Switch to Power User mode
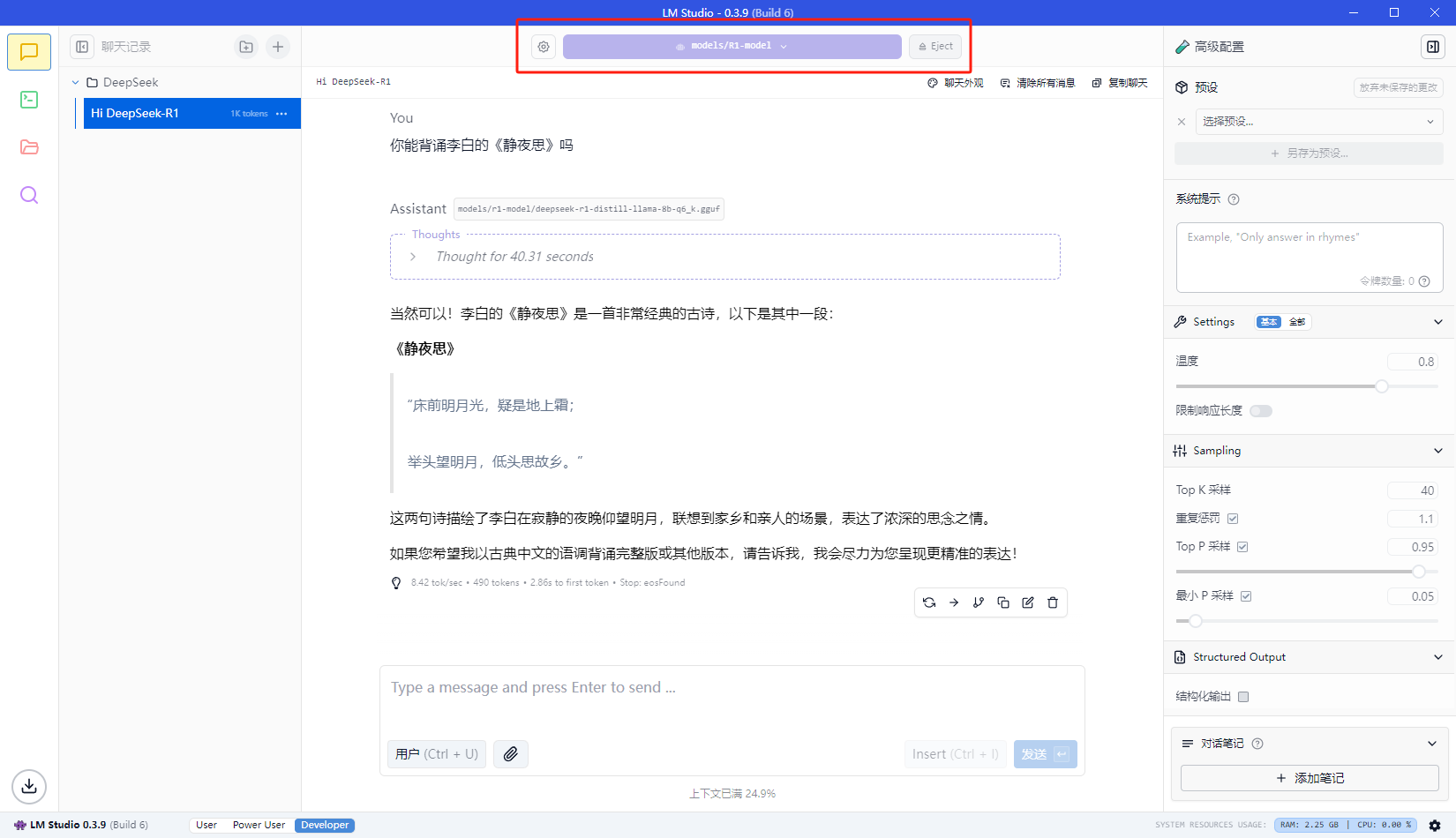This screenshot has width=1456, height=838. (259, 826)
